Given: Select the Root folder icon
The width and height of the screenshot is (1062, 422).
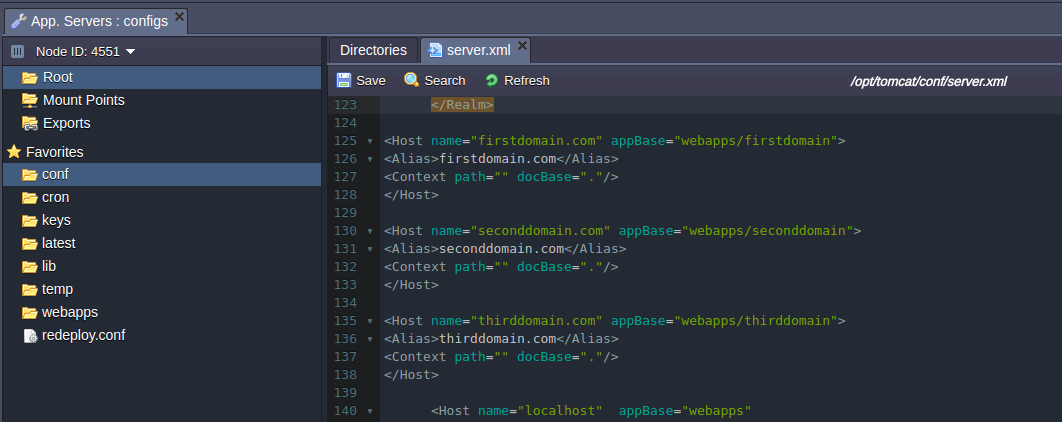Looking at the screenshot, I should pyautogui.click(x=29, y=77).
